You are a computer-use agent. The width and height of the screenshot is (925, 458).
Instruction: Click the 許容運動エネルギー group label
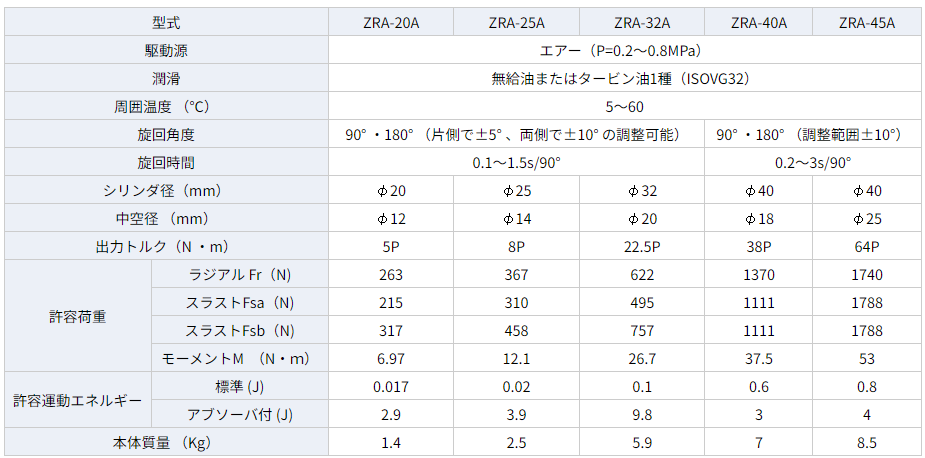pos(78,400)
